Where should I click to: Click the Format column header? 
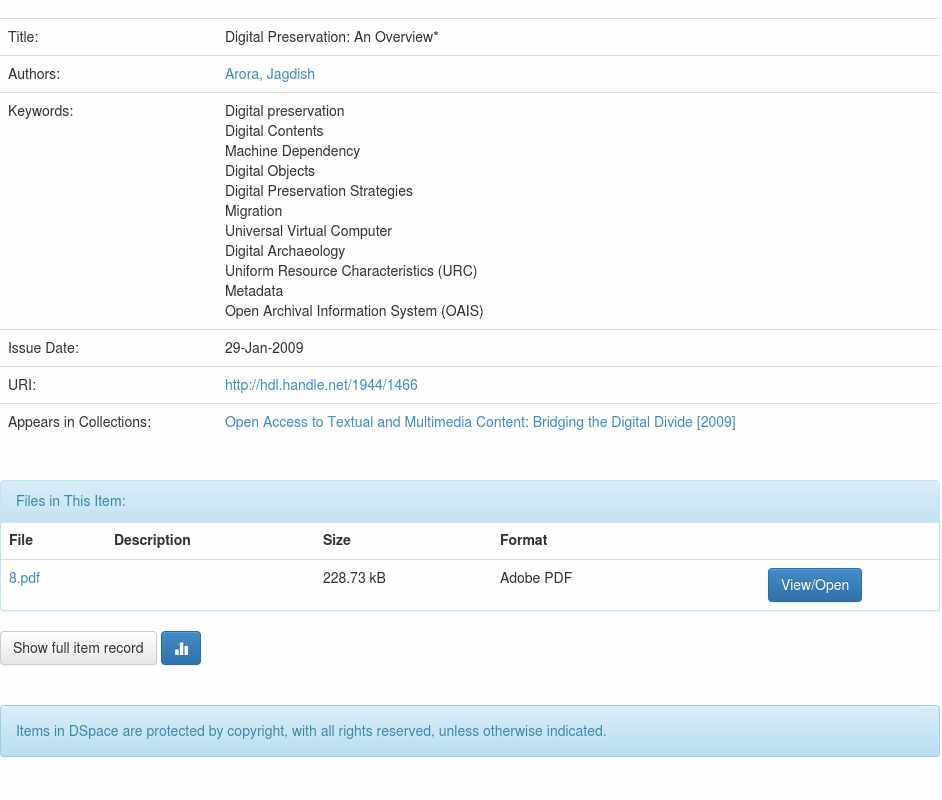[523, 540]
